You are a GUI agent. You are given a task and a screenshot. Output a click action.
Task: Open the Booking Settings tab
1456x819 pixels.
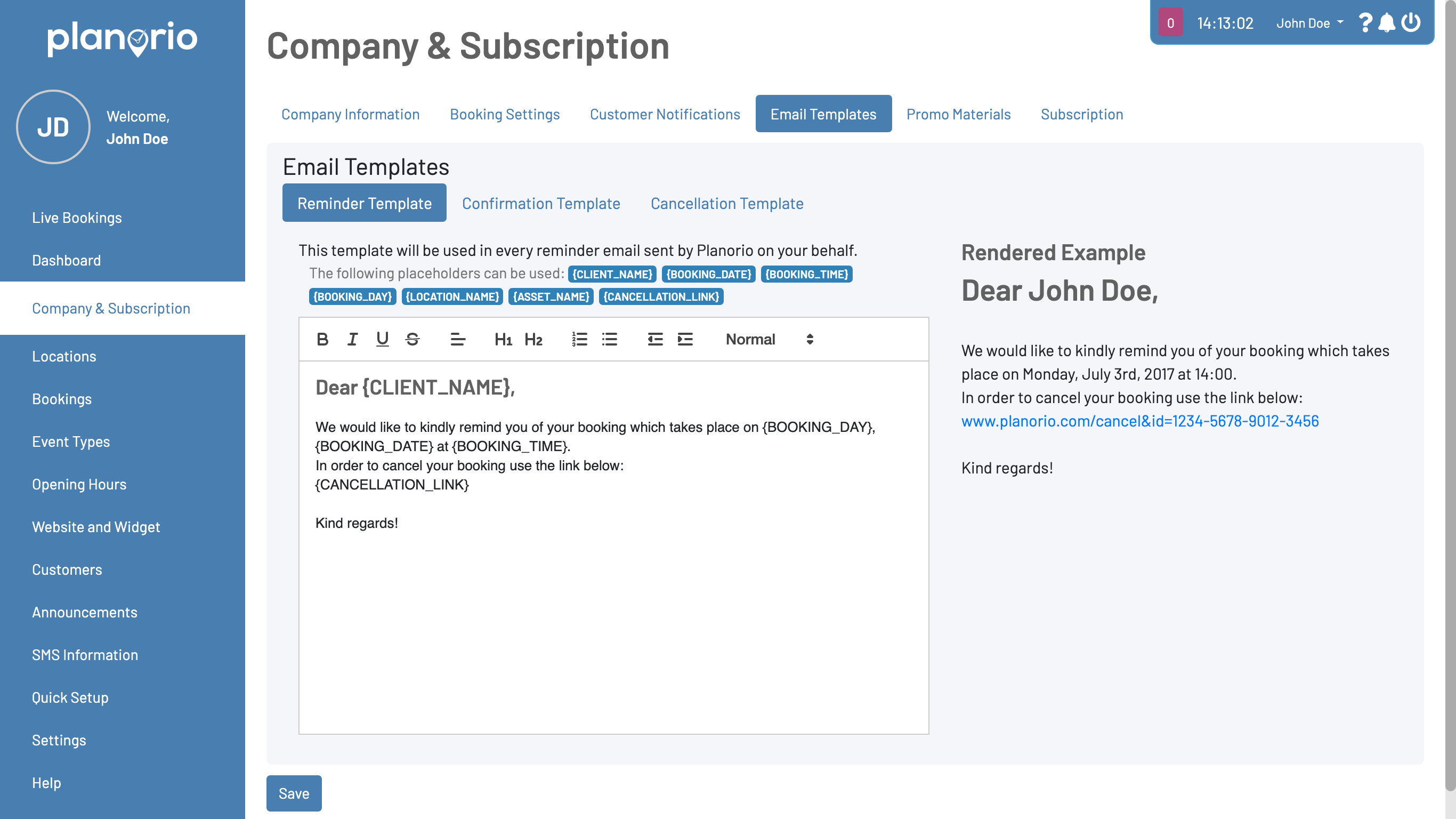coord(504,114)
